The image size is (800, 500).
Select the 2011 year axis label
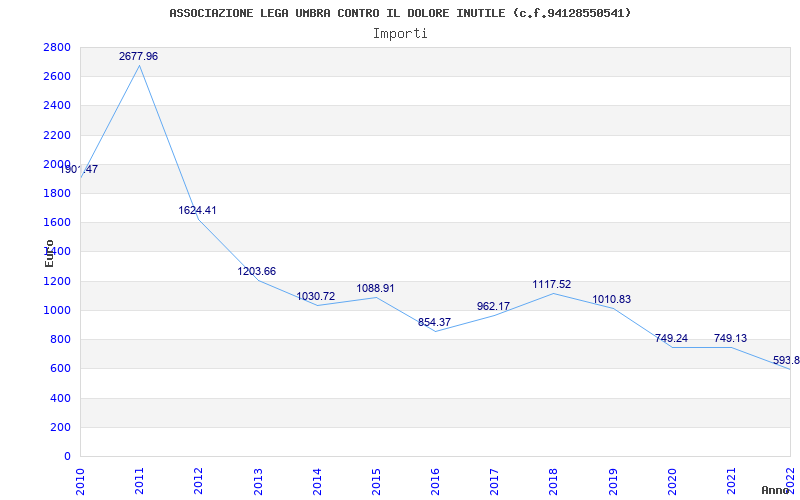139,481
